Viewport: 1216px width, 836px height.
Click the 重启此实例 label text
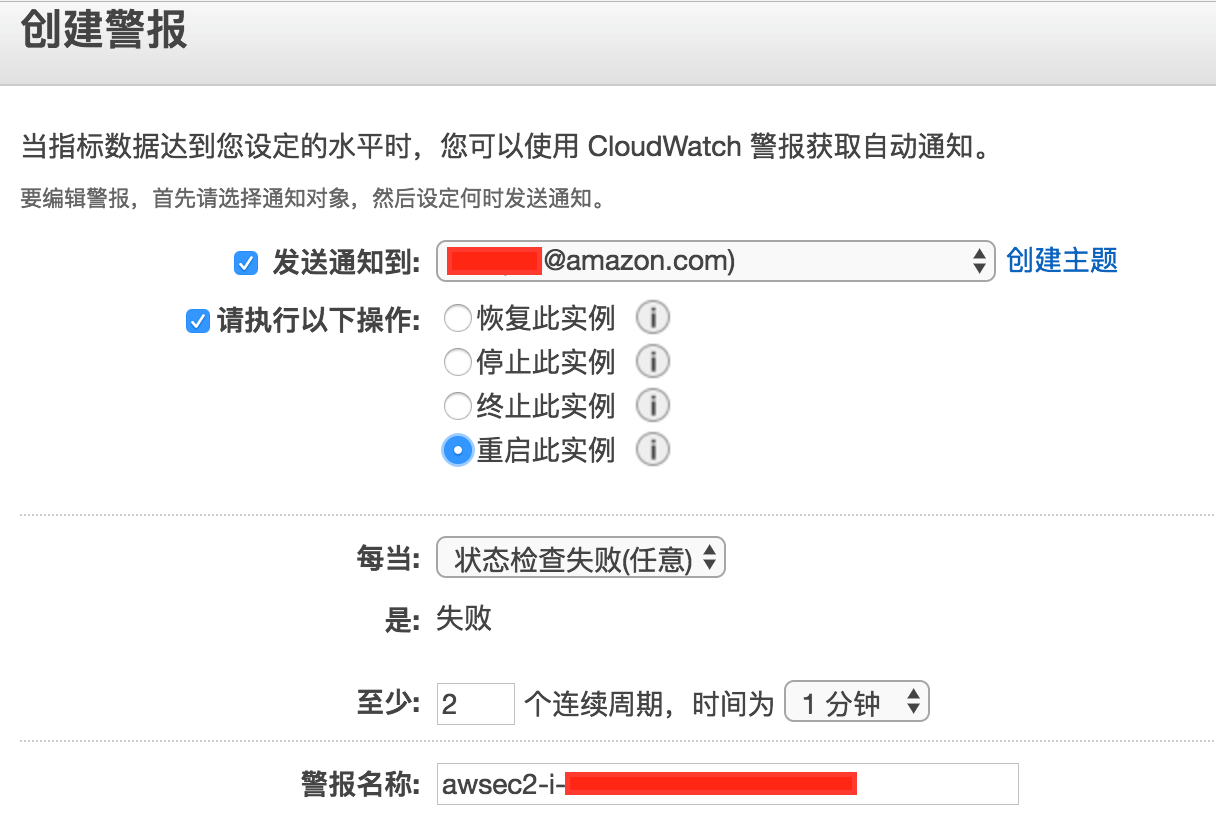point(545,450)
